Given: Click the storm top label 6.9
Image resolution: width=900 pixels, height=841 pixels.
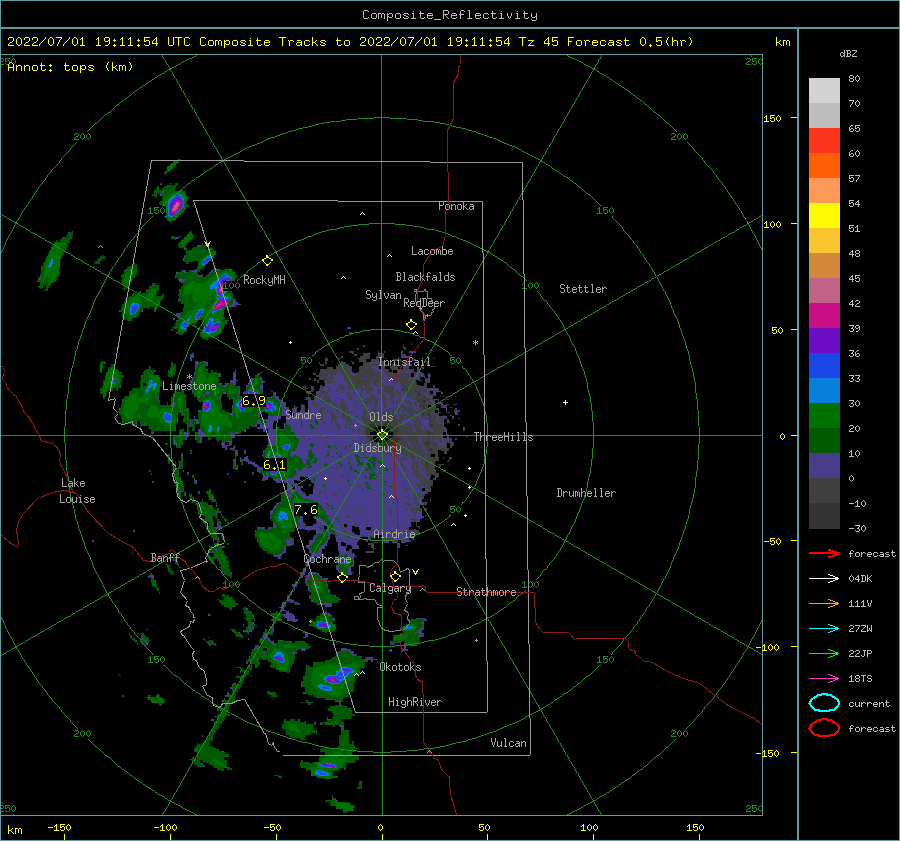Looking at the screenshot, I should point(254,401).
